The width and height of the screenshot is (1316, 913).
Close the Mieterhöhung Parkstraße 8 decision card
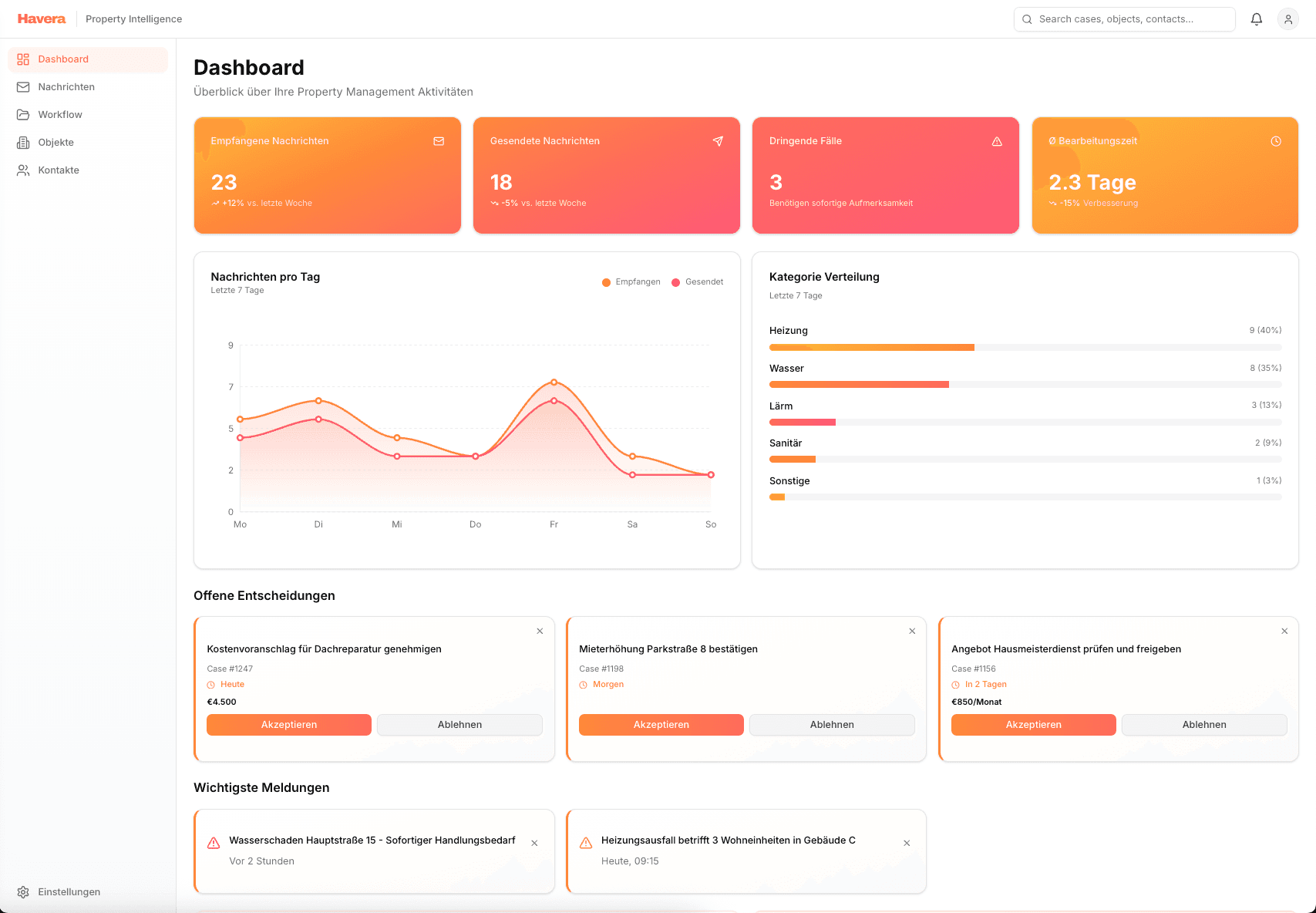tap(912, 631)
